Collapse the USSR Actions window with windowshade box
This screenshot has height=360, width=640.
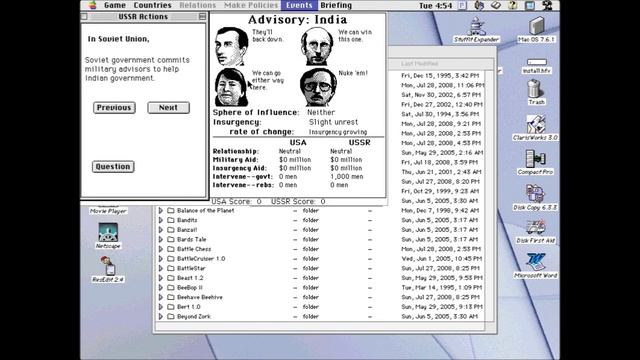pos(202,16)
